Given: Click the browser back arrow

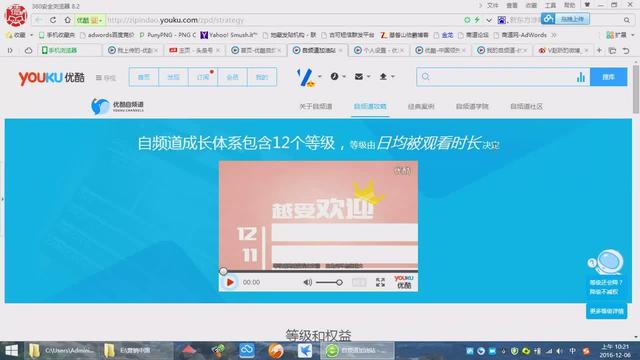Looking at the screenshot, I should (x=38, y=20).
